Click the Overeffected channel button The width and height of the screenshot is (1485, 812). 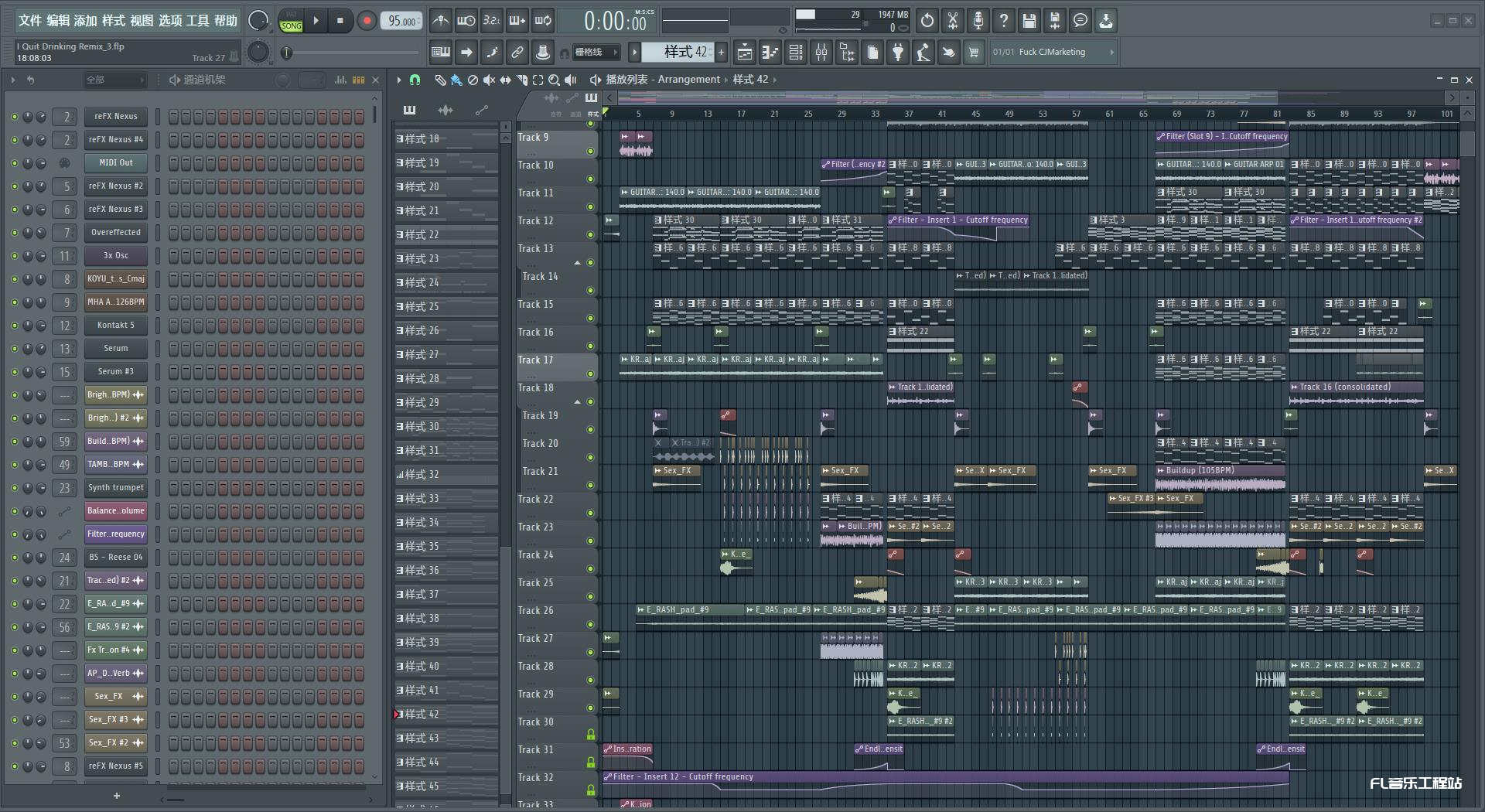(116, 233)
